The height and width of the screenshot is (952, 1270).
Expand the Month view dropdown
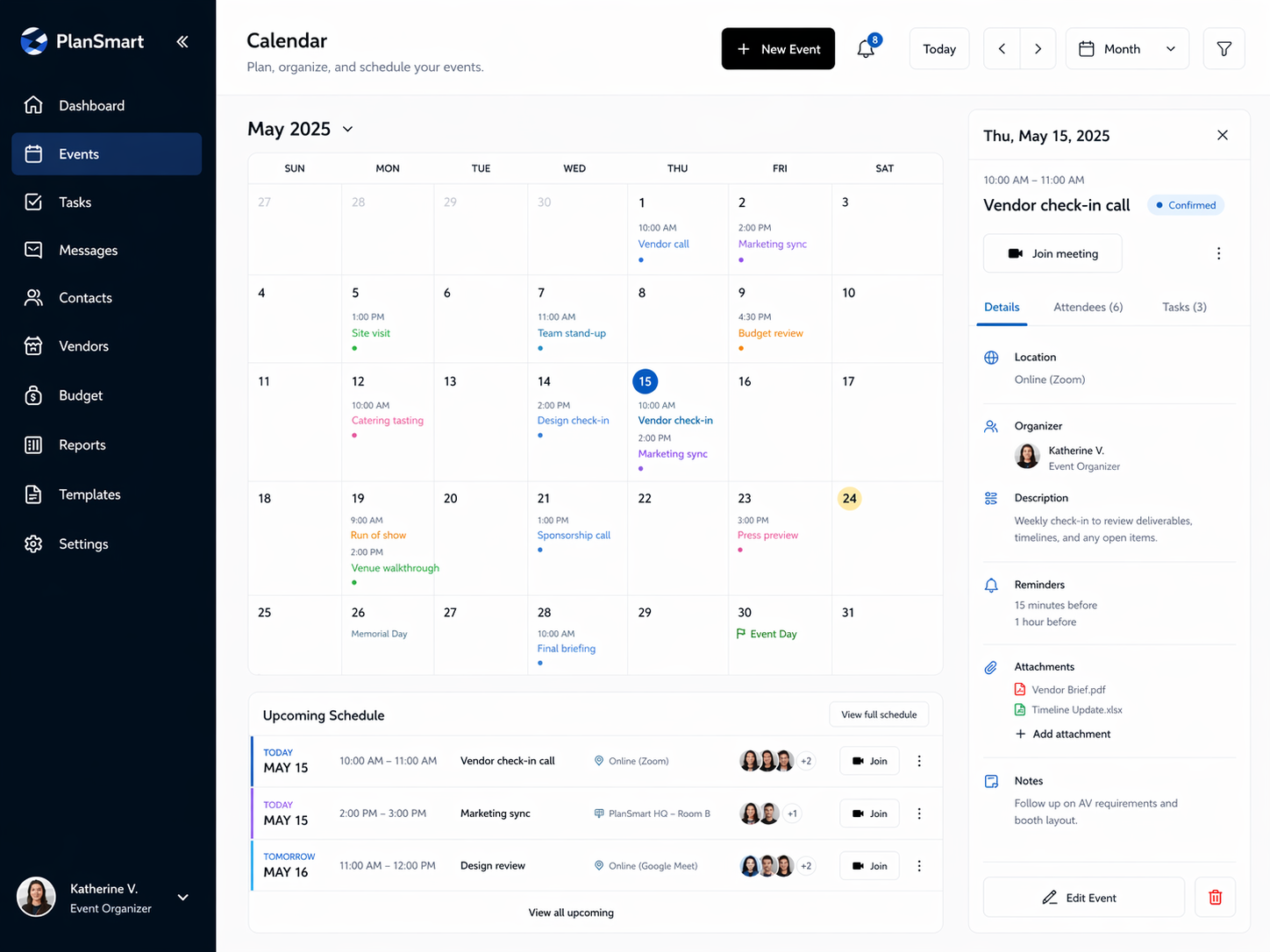coord(1127,48)
